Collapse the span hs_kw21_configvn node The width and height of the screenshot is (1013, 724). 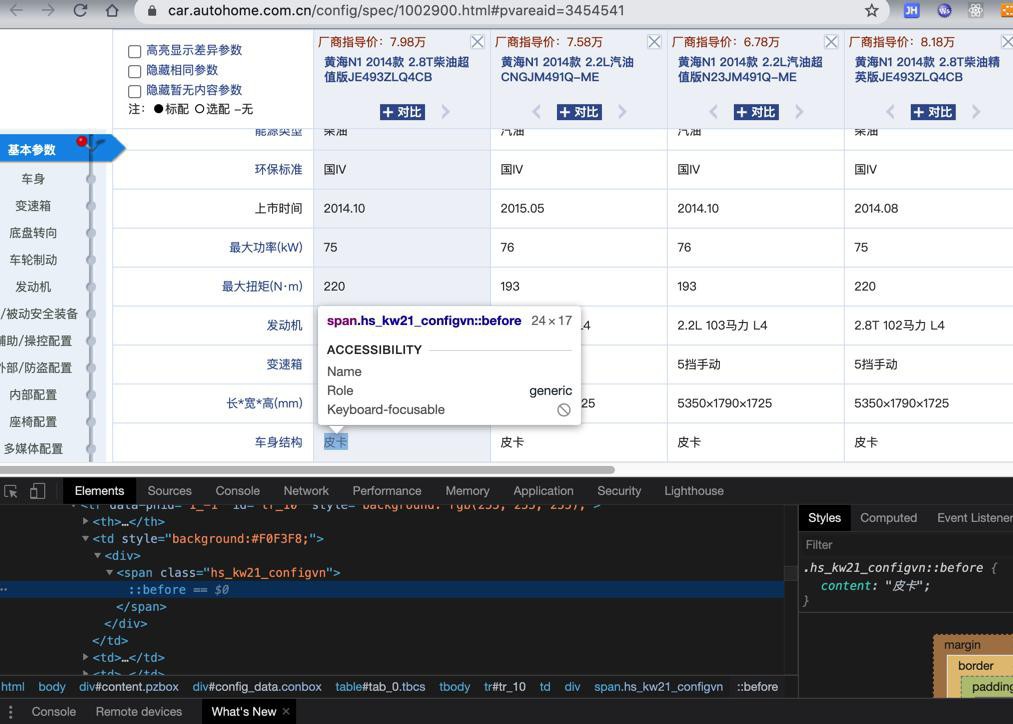110,572
